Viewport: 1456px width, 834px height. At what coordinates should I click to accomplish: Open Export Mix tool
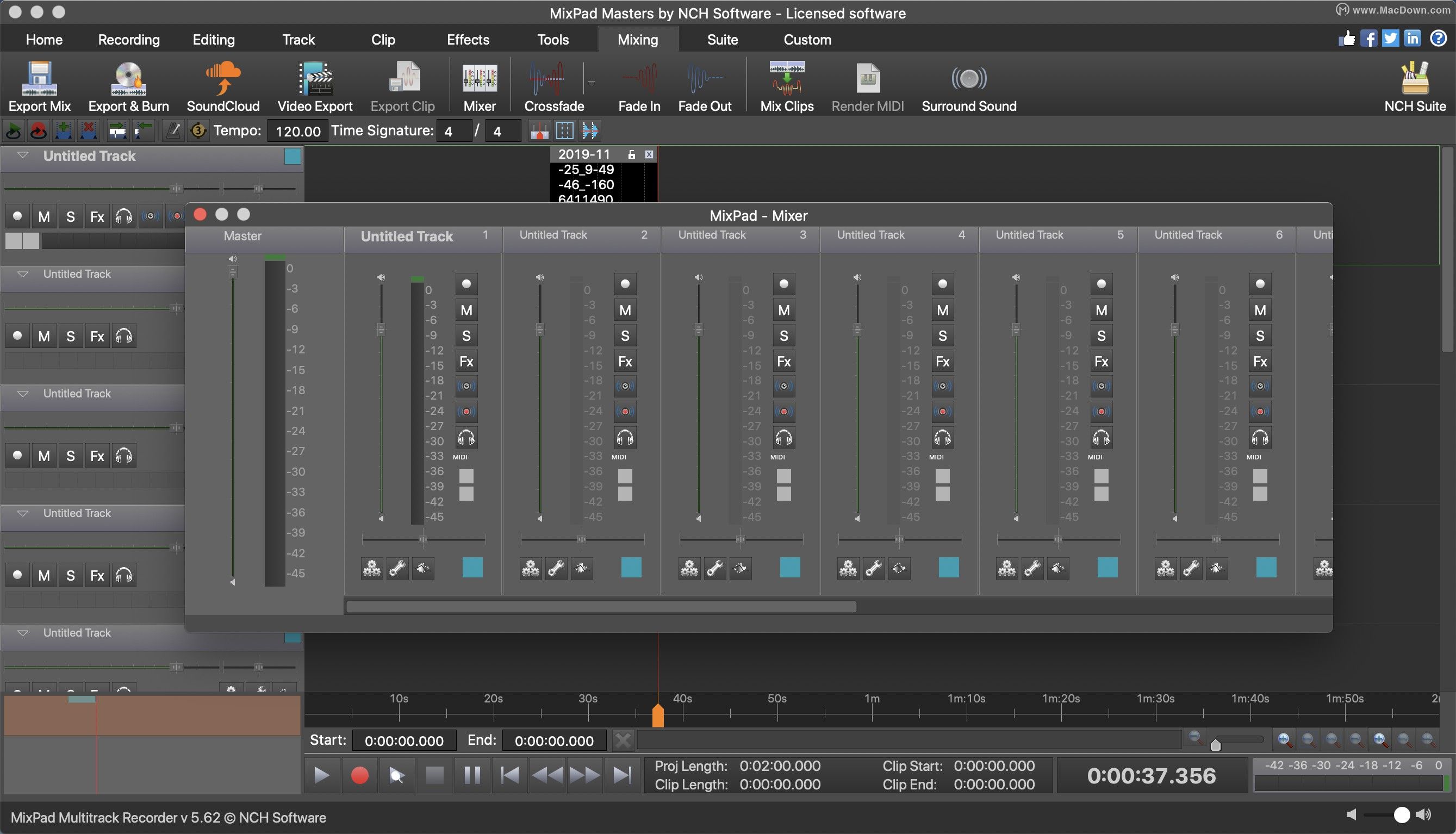click(x=40, y=86)
